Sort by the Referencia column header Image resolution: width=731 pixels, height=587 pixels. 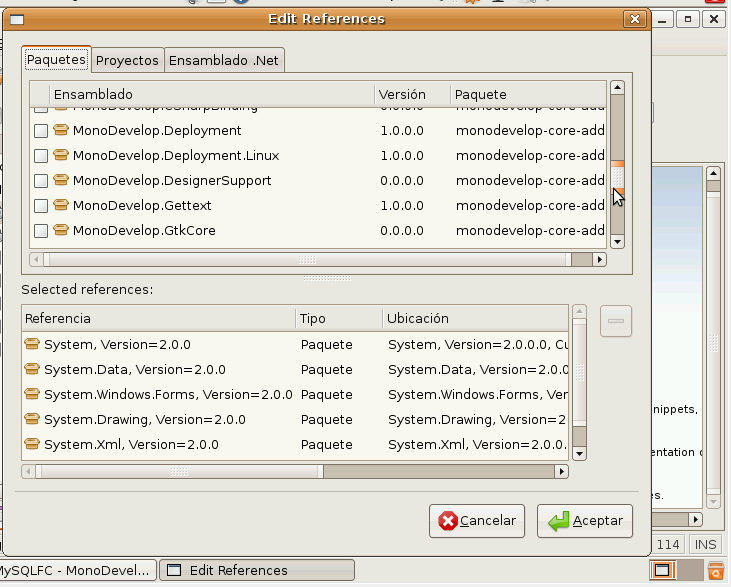pyautogui.click(x=159, y=318)
